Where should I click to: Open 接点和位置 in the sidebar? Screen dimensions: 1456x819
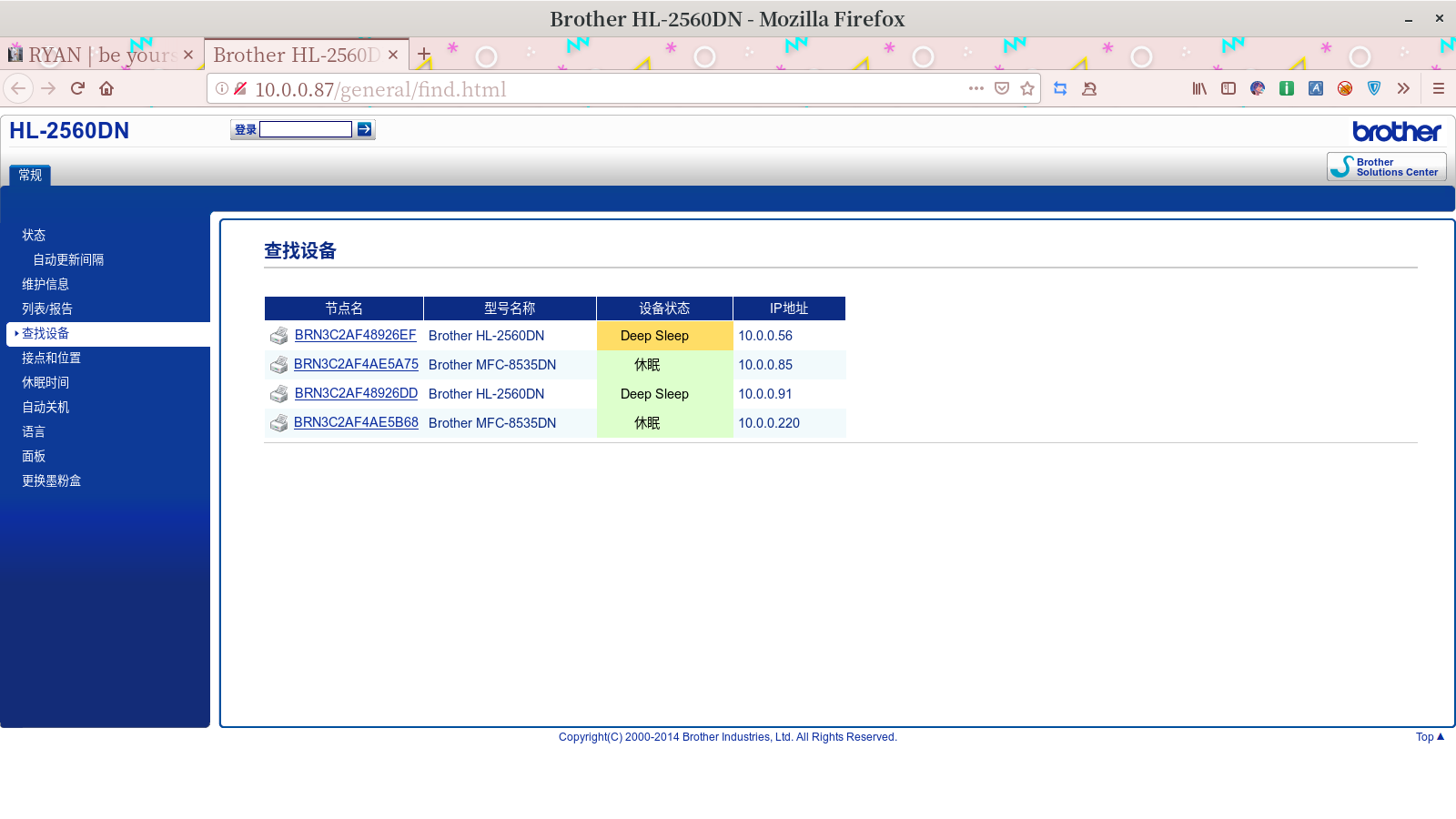coord(51,358)
